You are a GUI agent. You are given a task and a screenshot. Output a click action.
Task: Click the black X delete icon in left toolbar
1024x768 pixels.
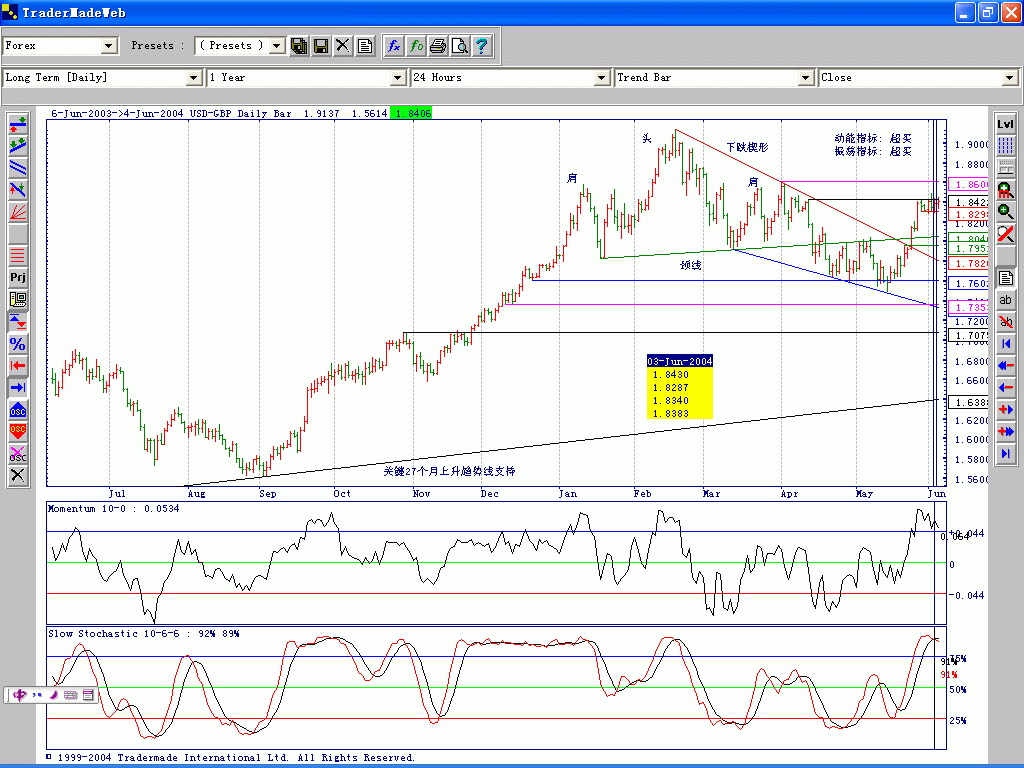[18, 475]
